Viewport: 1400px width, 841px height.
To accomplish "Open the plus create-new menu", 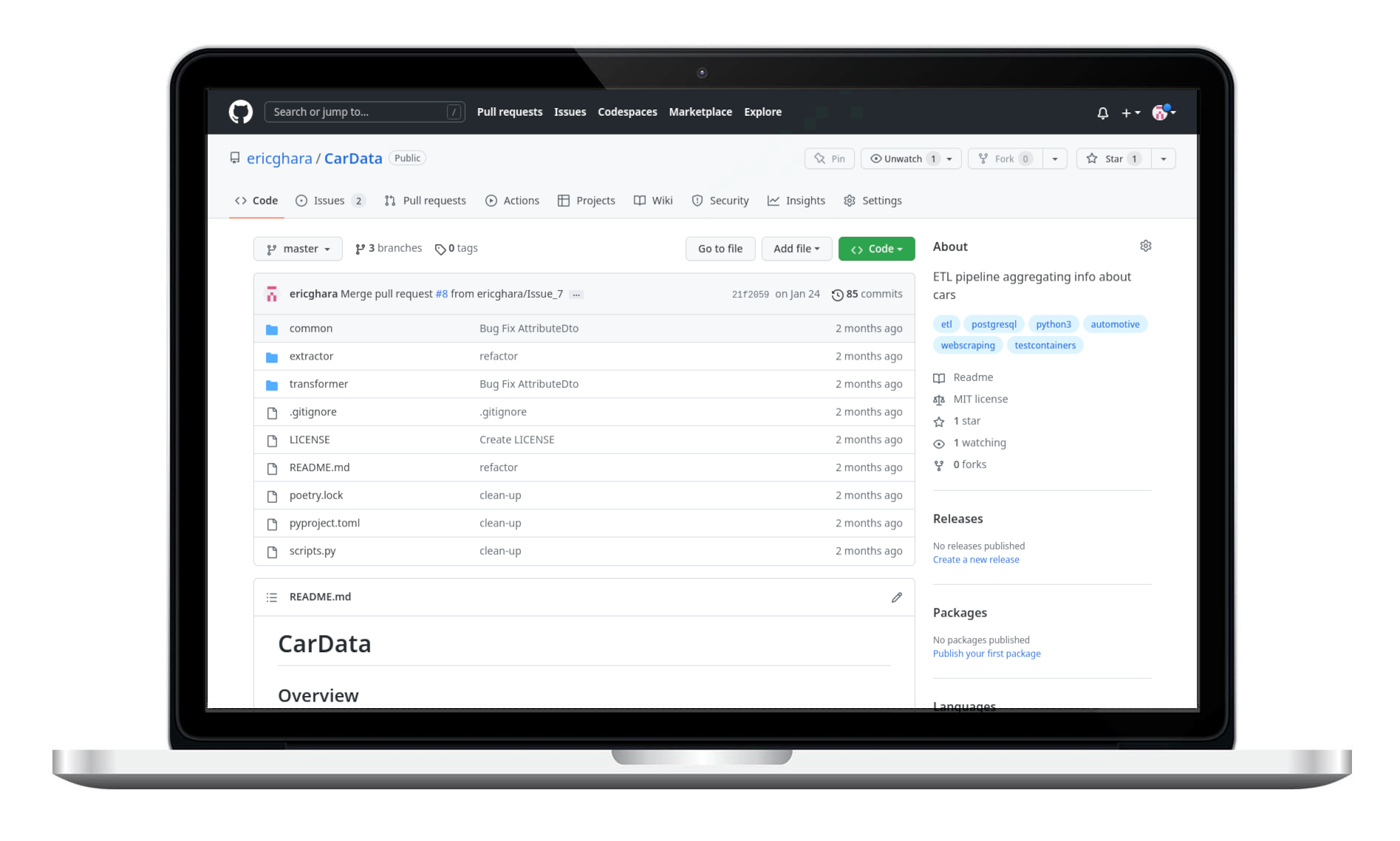I will pyautogui.click(x=1130, y=113).
